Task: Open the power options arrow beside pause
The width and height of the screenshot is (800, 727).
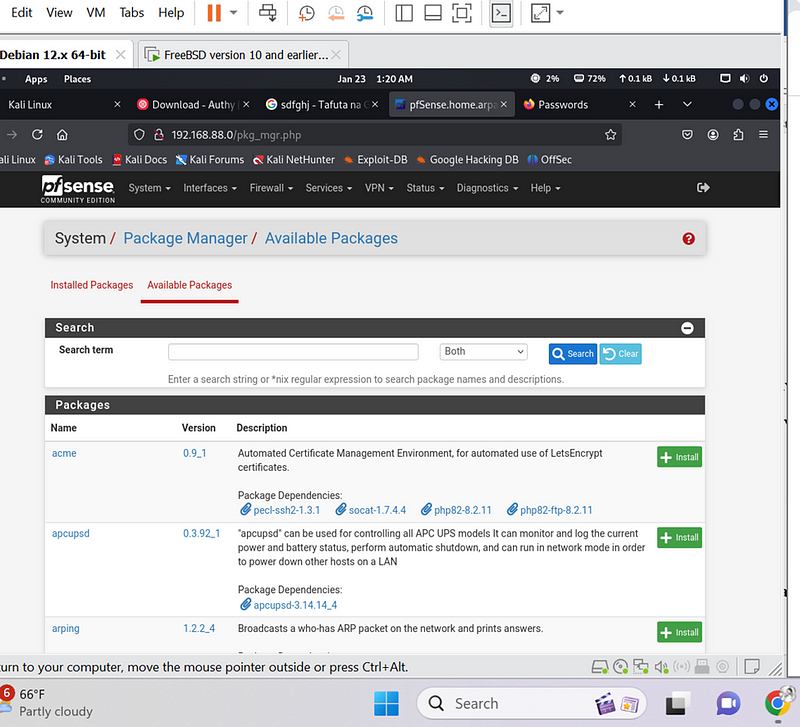Action: [x=234, y=13]
